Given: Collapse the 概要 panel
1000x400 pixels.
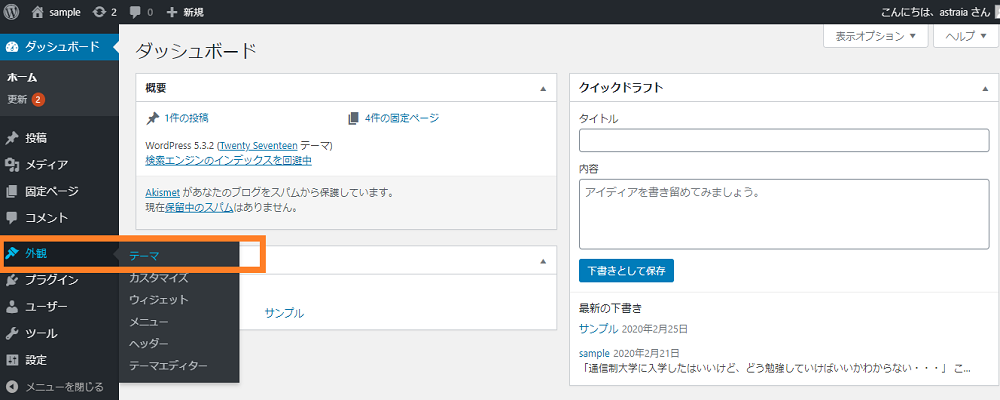Looking at the screenshot, I should coord(543,88).
